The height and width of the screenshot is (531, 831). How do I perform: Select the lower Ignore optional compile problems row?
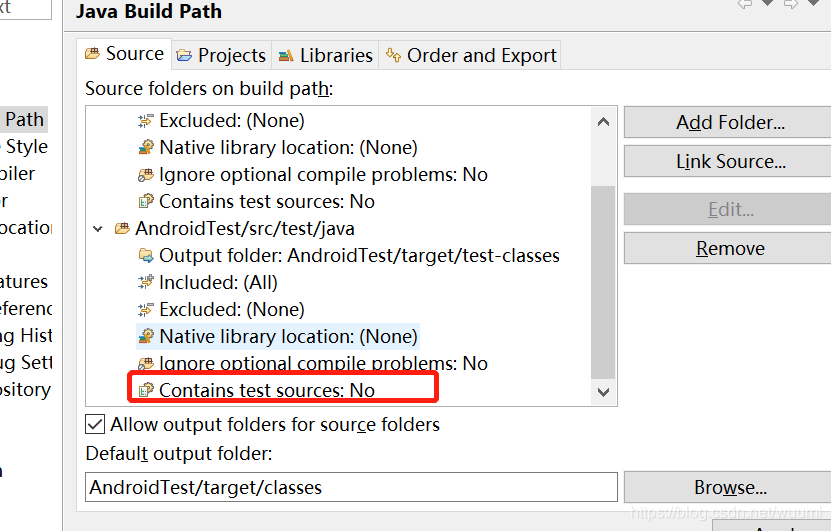(323, 364)
